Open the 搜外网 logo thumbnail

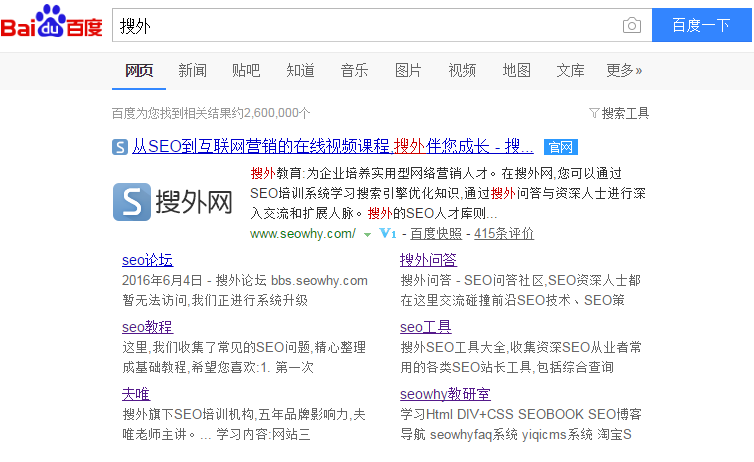point(173,202)
